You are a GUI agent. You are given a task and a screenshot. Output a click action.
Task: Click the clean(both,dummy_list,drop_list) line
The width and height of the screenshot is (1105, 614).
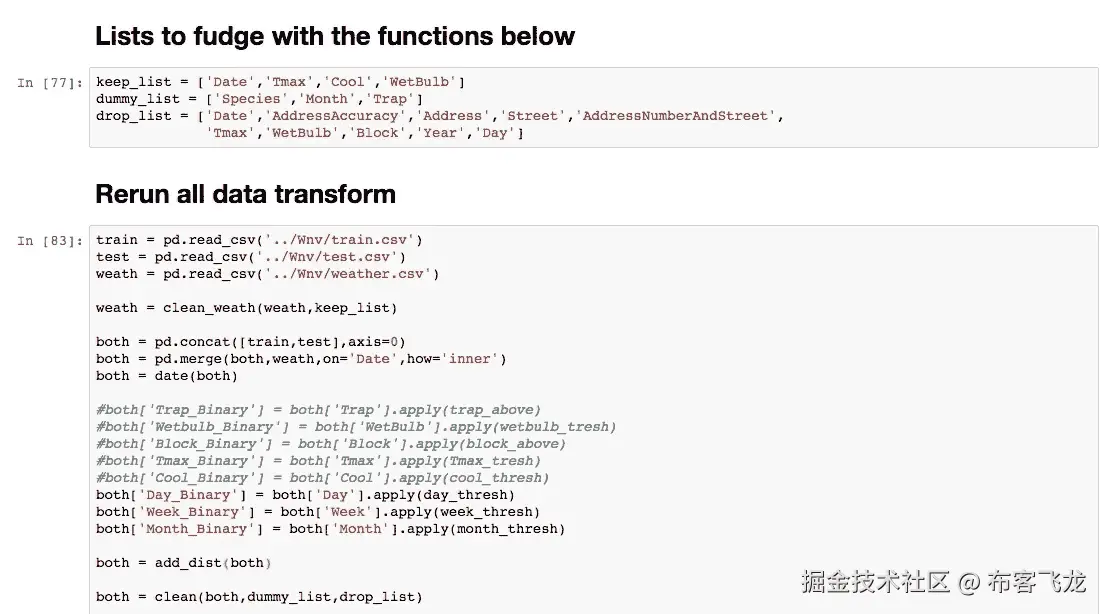(x=259, y=597)
